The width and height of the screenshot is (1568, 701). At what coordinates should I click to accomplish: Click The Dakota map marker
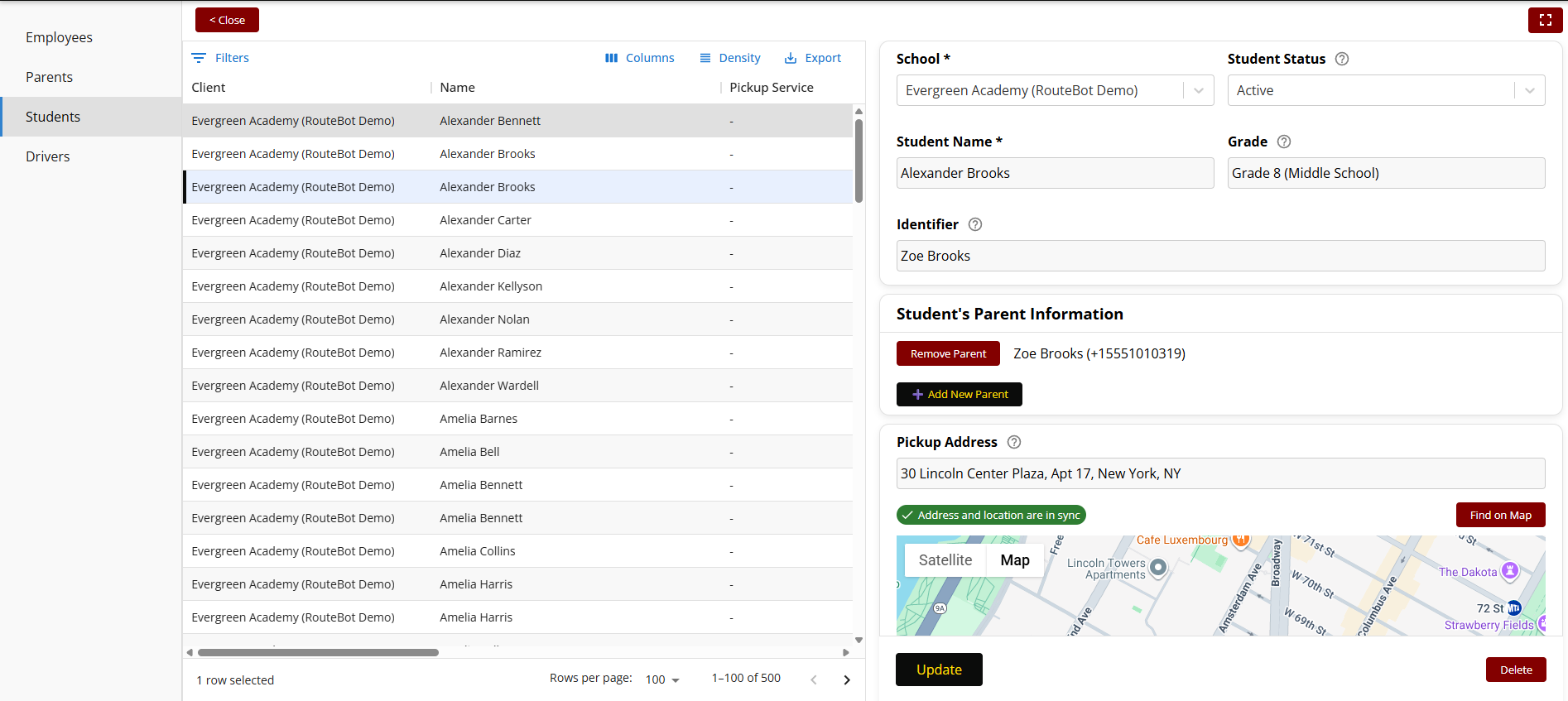click(1510, 570)
